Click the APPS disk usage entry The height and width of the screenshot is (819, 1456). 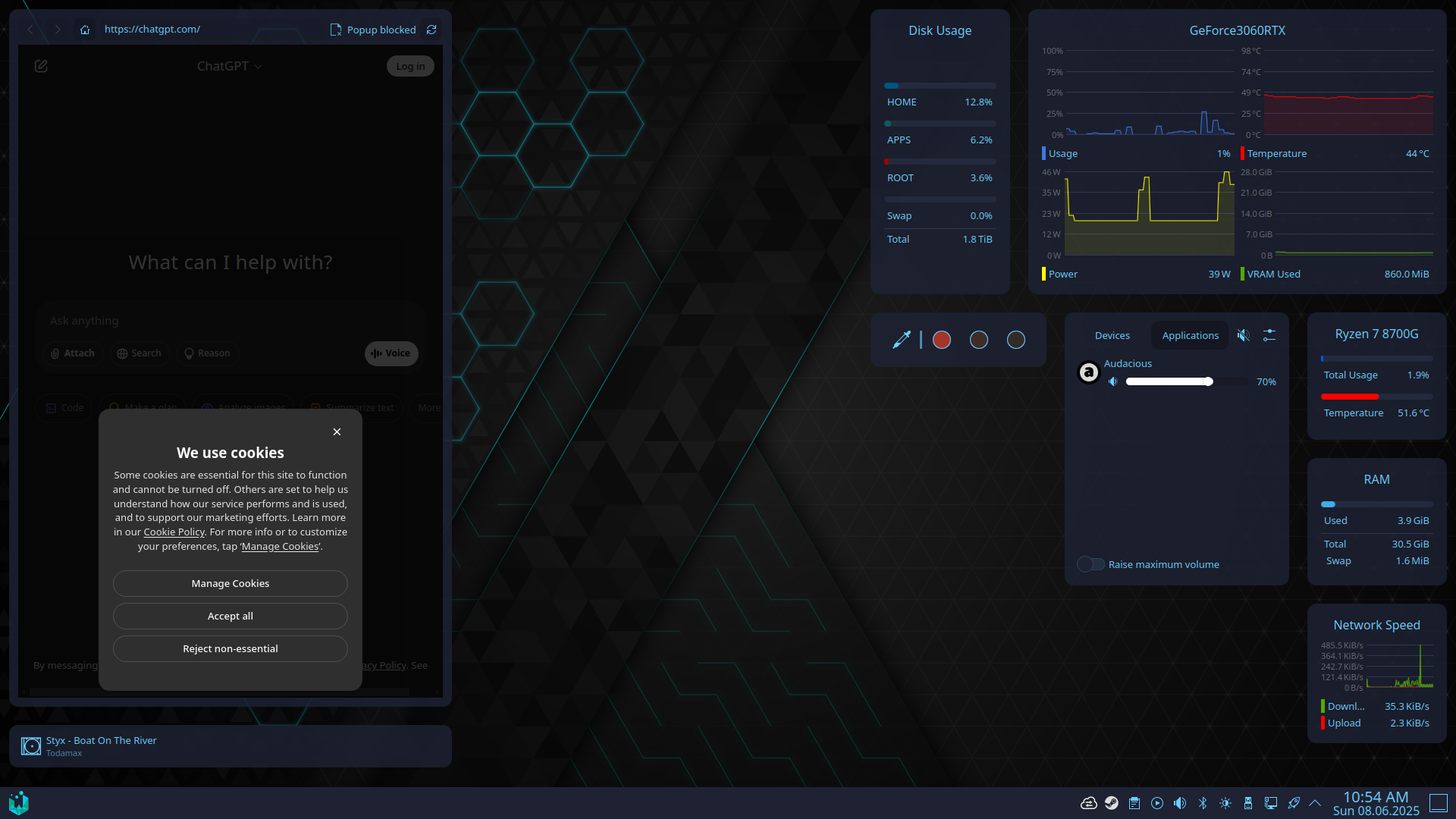[940, 134]
